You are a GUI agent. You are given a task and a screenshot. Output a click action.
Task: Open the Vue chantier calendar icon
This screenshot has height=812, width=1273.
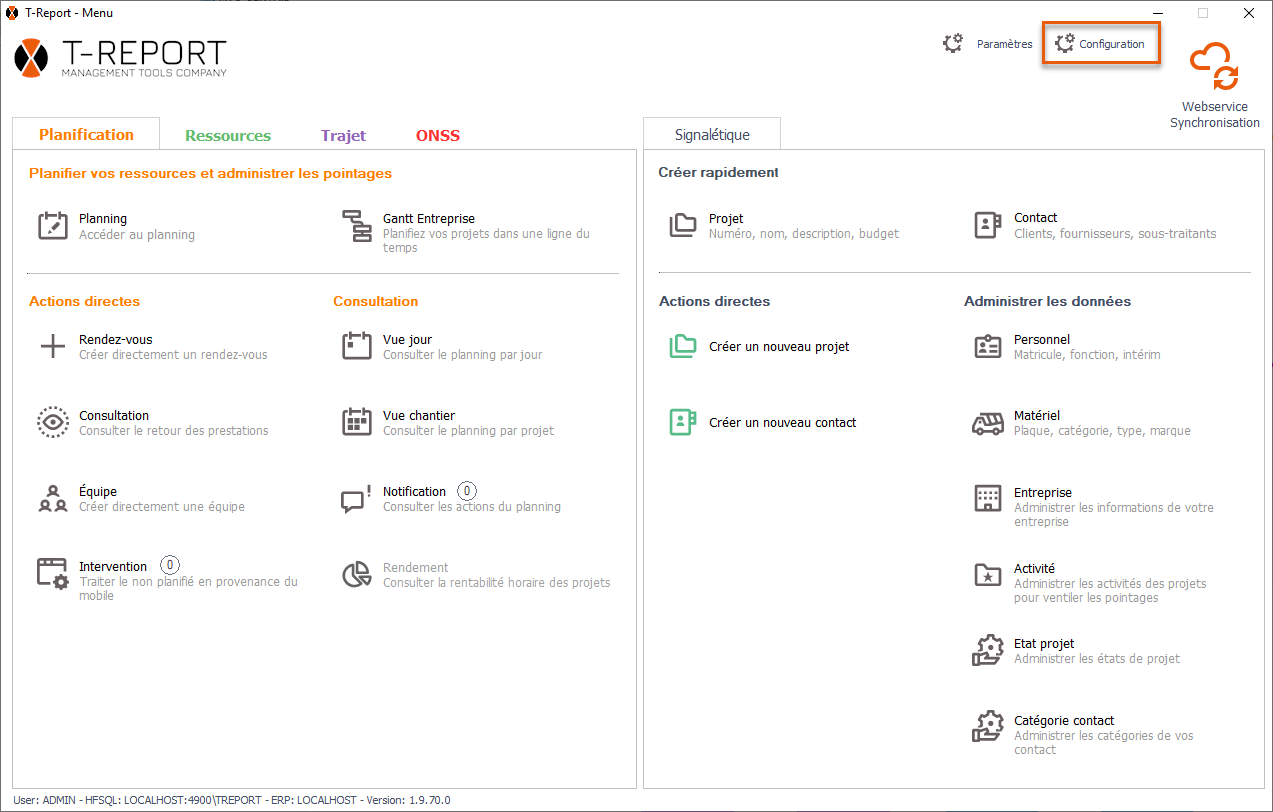click(357, 423)
